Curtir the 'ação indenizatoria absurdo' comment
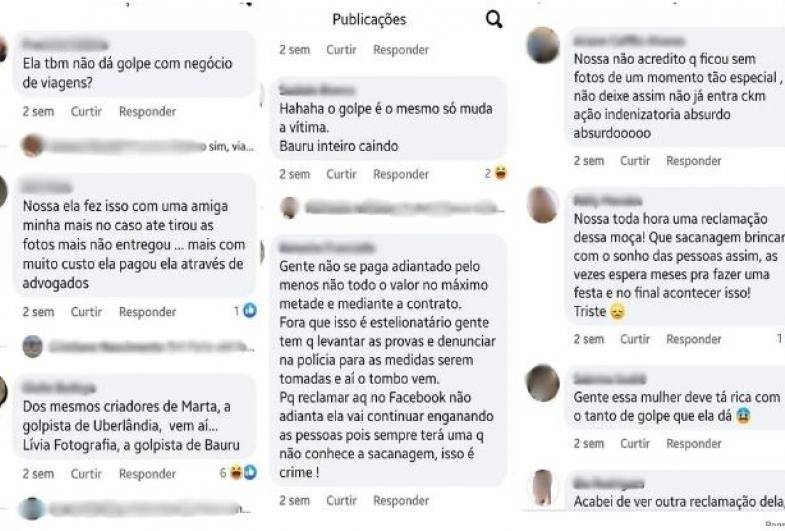The width and height of the screenshot is (785, 531). [x=635, y=161]
